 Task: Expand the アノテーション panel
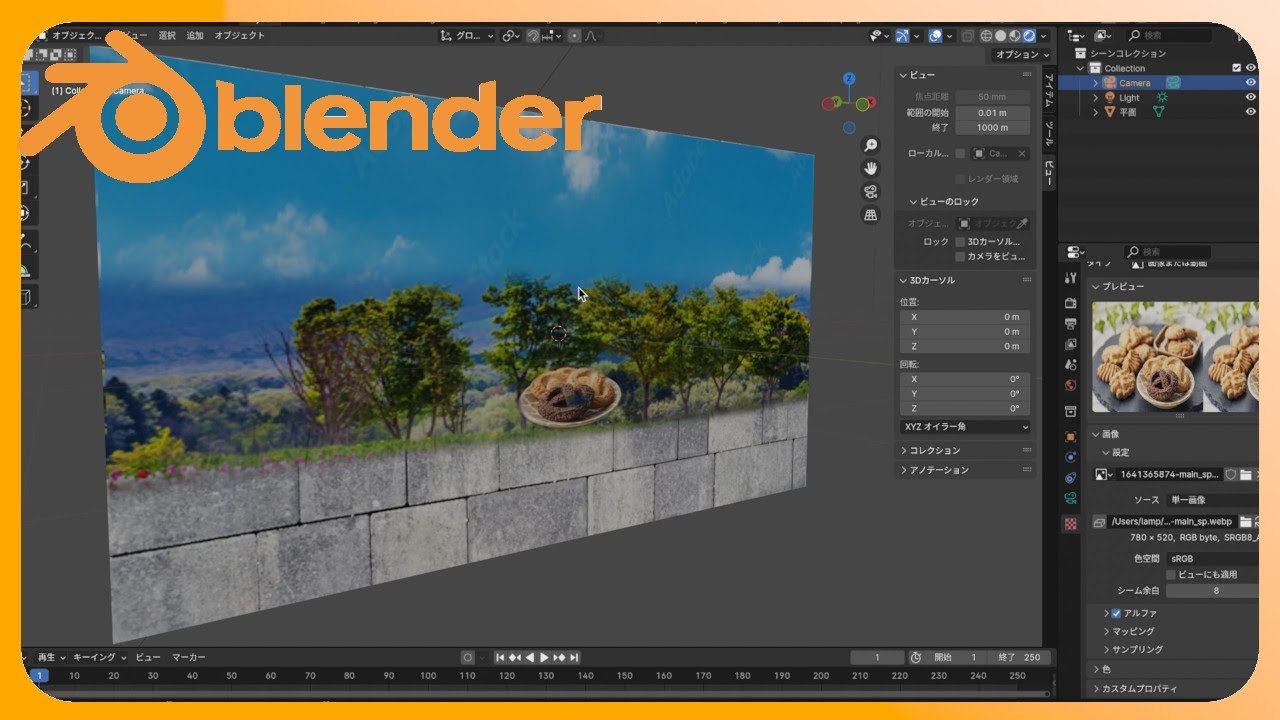click(904, 470)
